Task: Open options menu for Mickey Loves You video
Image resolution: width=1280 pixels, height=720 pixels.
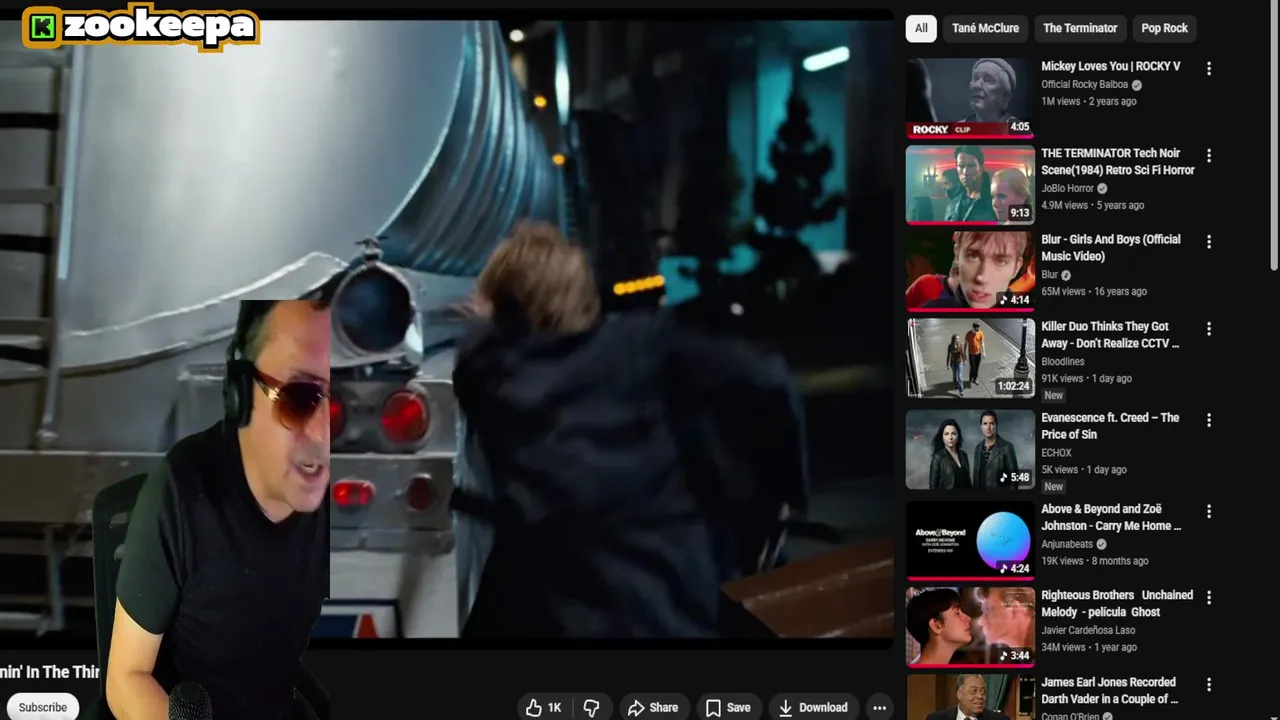Action: (x=1209, y=69)
